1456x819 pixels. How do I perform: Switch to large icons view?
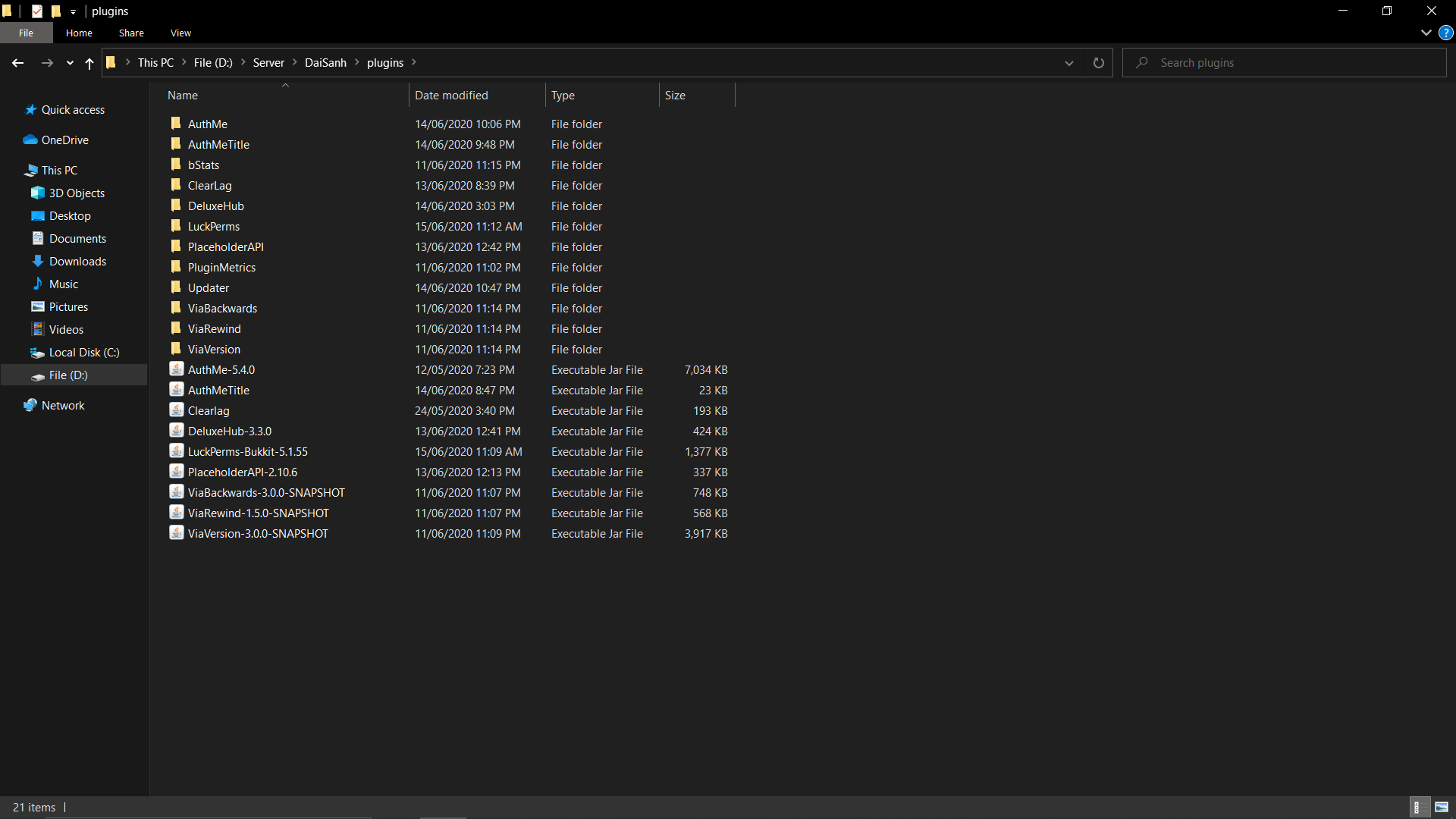[1442, 807]
